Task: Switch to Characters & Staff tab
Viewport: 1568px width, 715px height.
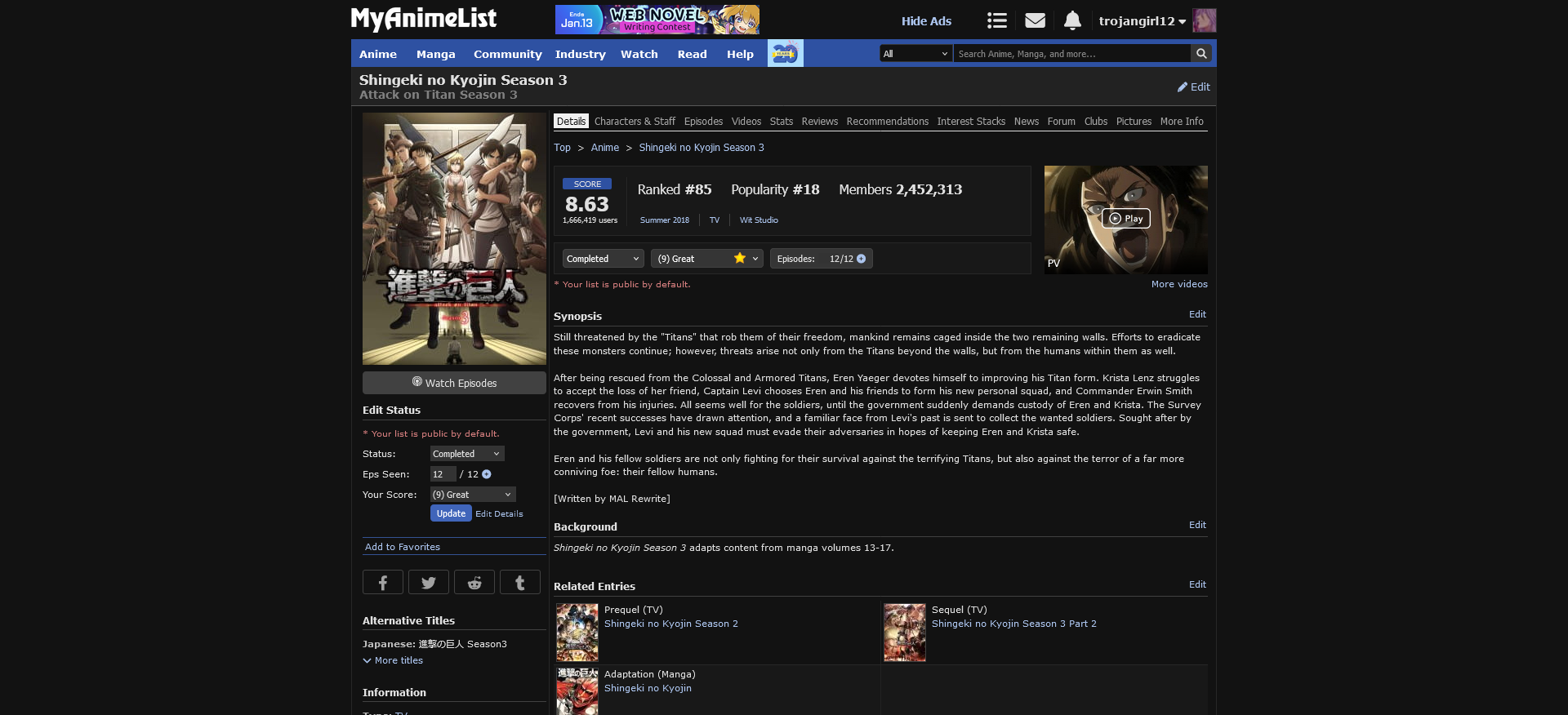Action: [635, 122]
